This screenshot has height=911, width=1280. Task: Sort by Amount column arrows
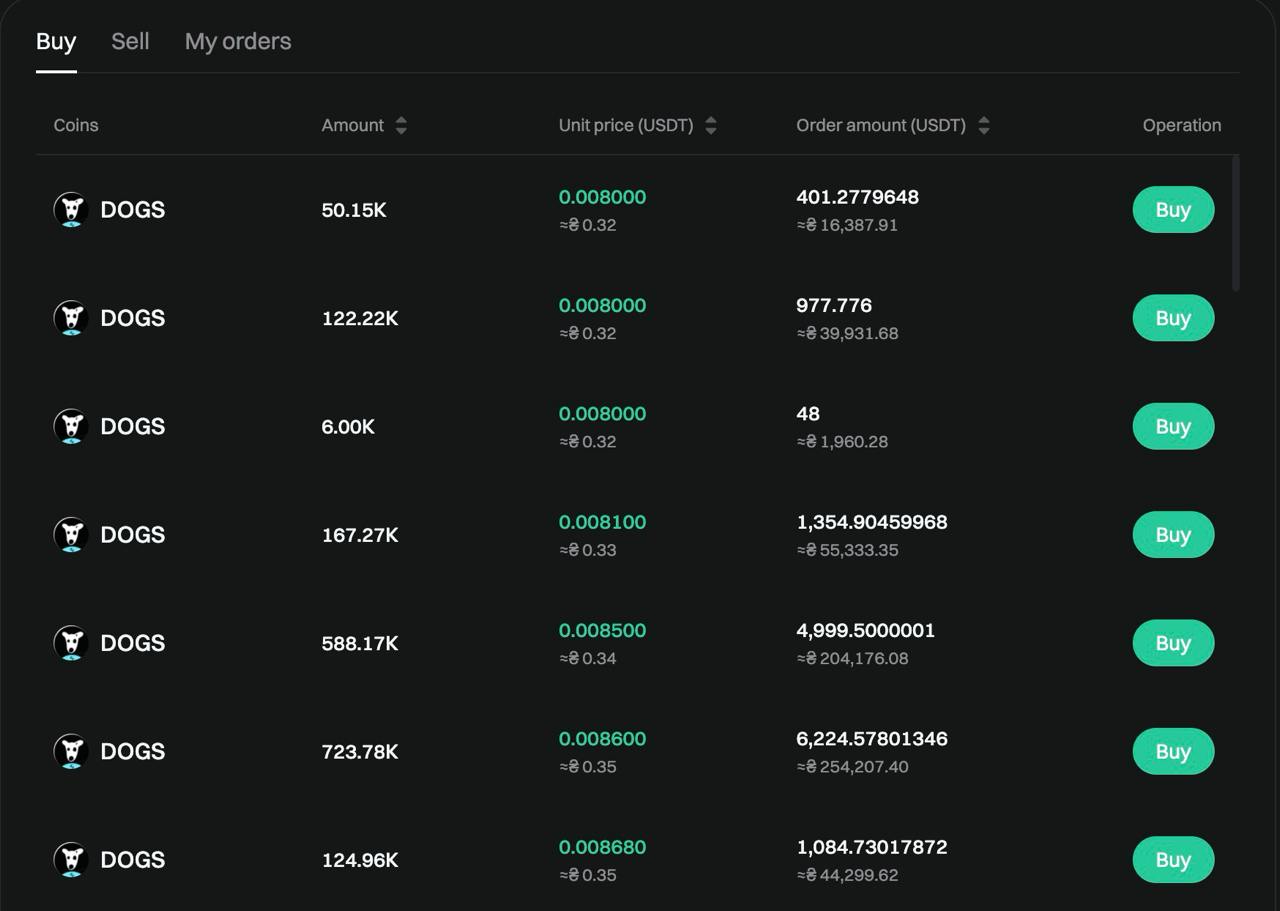401,125
